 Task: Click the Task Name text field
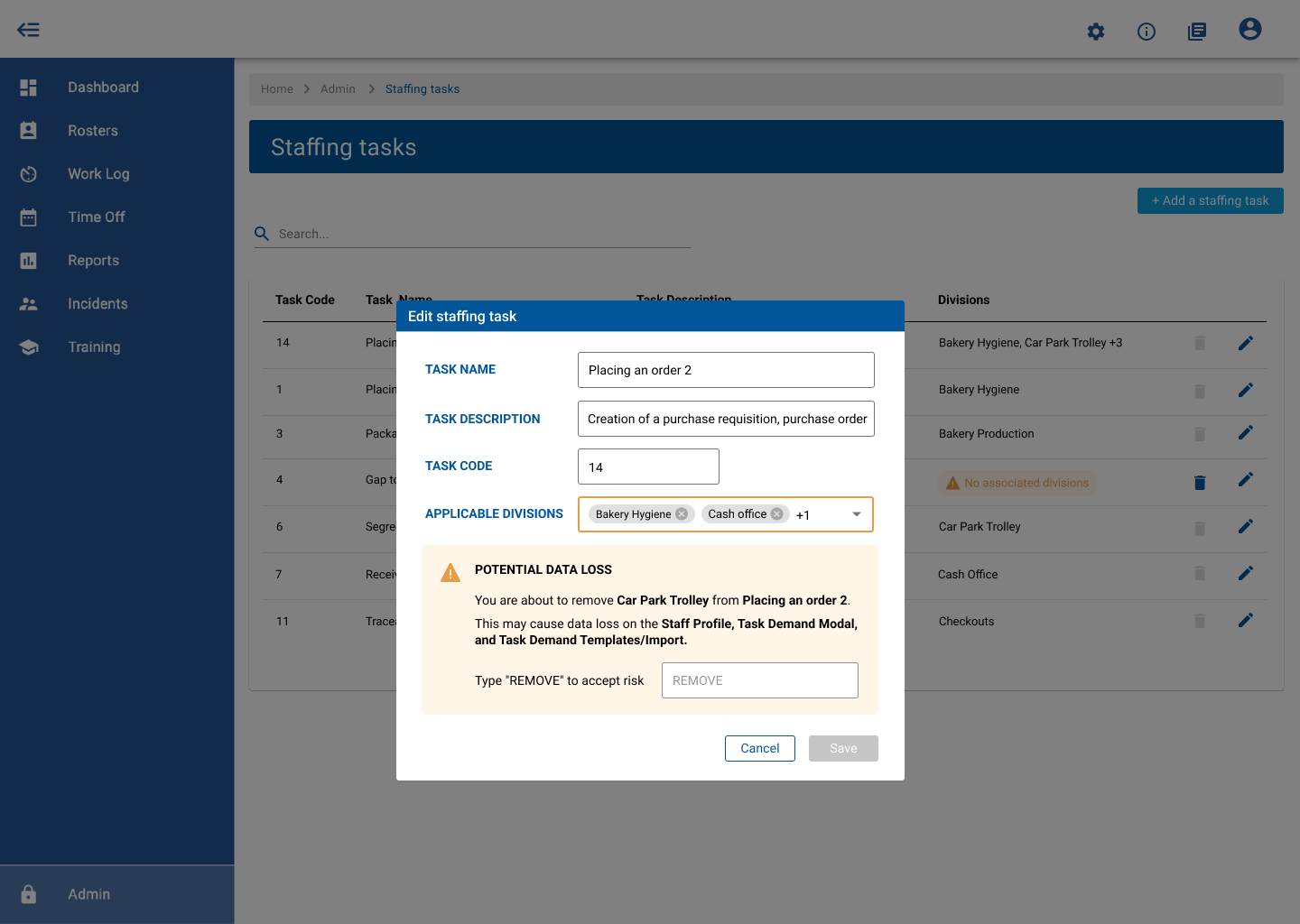click(726, 370)
